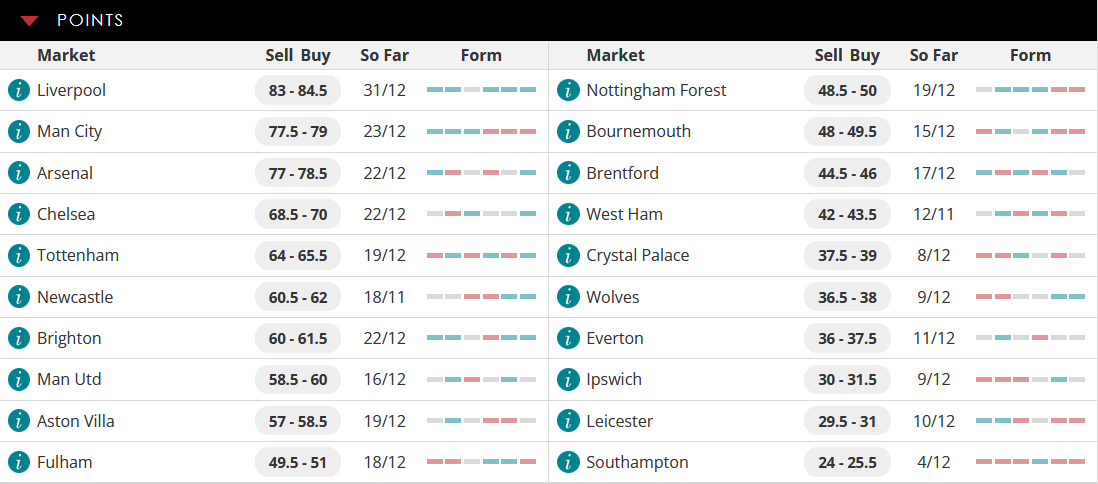
Task: Click the info icon next to Man City
Action: coord(19,132)
